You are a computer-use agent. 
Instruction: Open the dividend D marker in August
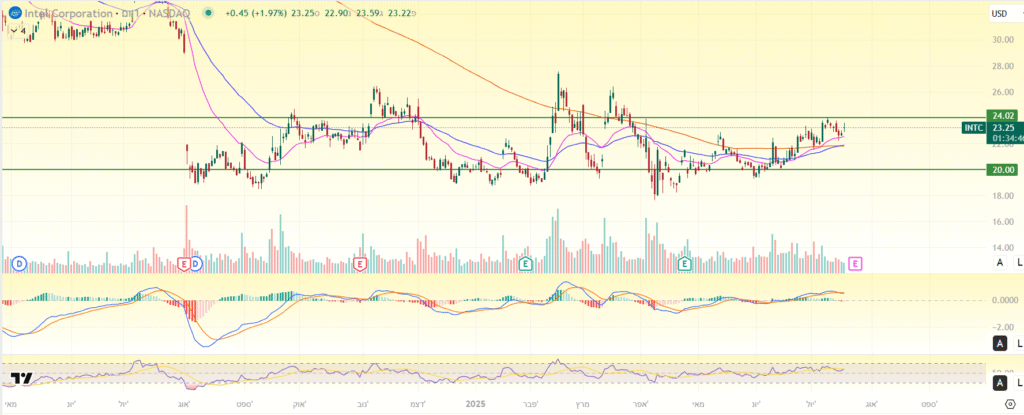(x=196, y=264)
